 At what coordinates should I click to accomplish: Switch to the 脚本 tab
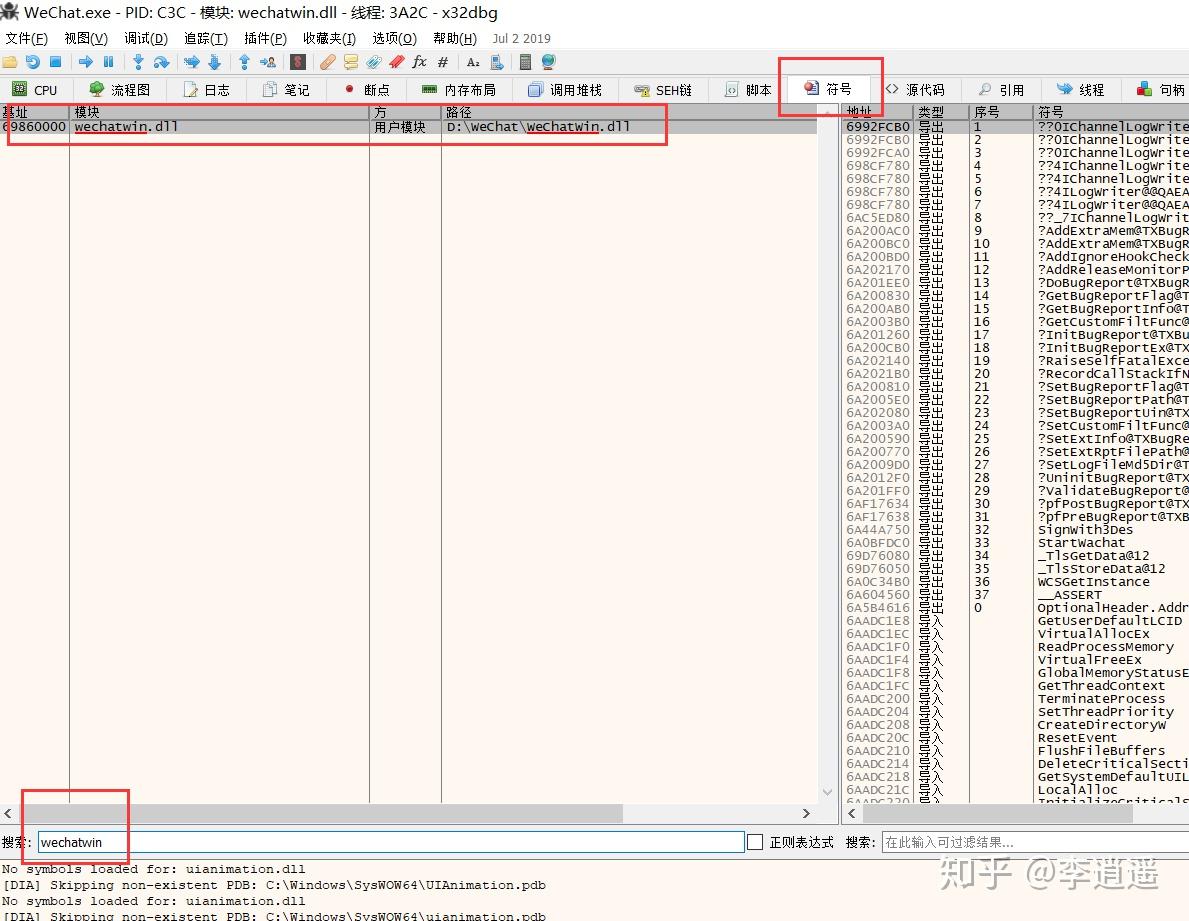click(x=748, y=89)
